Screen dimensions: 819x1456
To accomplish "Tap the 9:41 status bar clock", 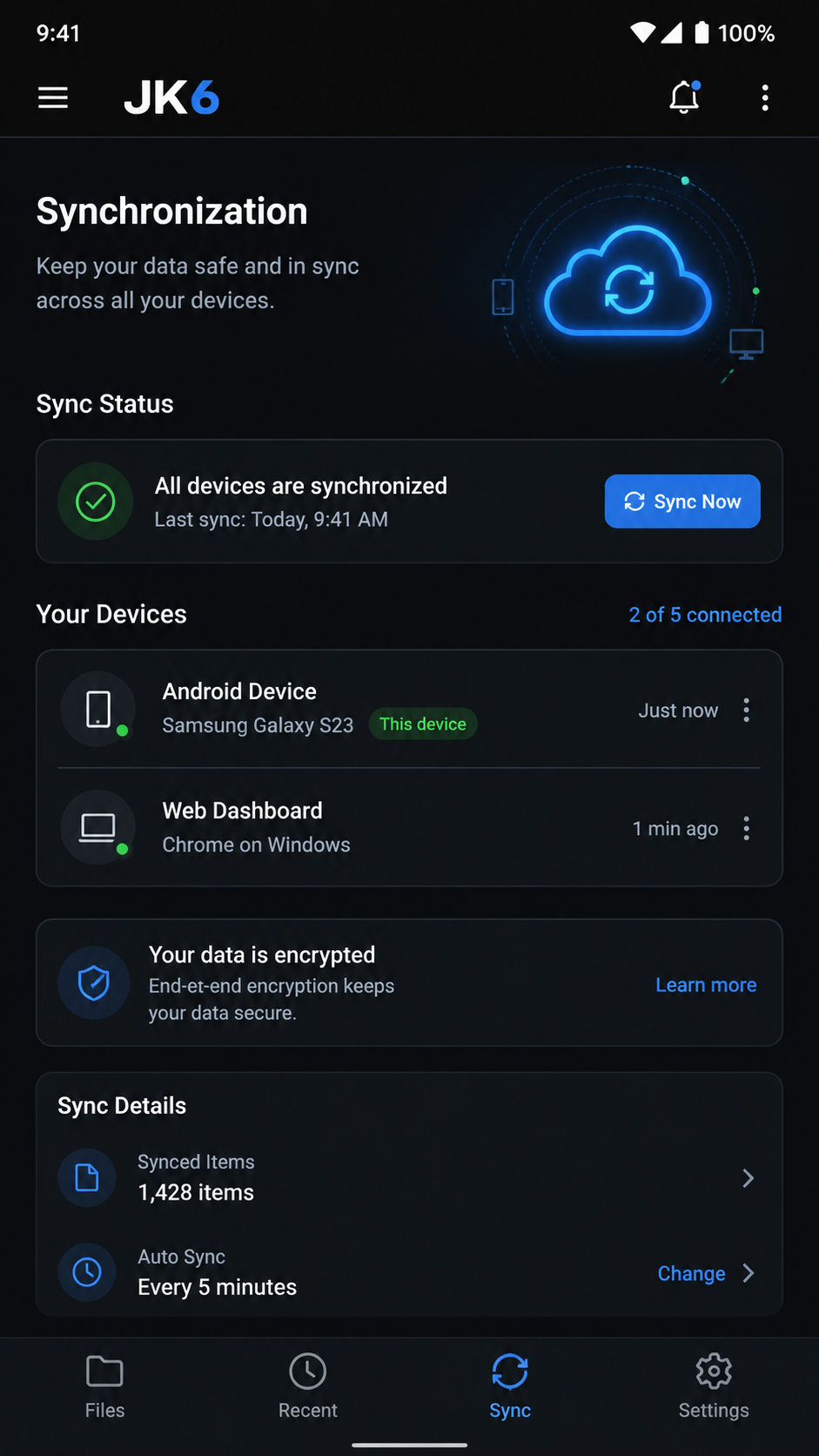I will [58, 33].
